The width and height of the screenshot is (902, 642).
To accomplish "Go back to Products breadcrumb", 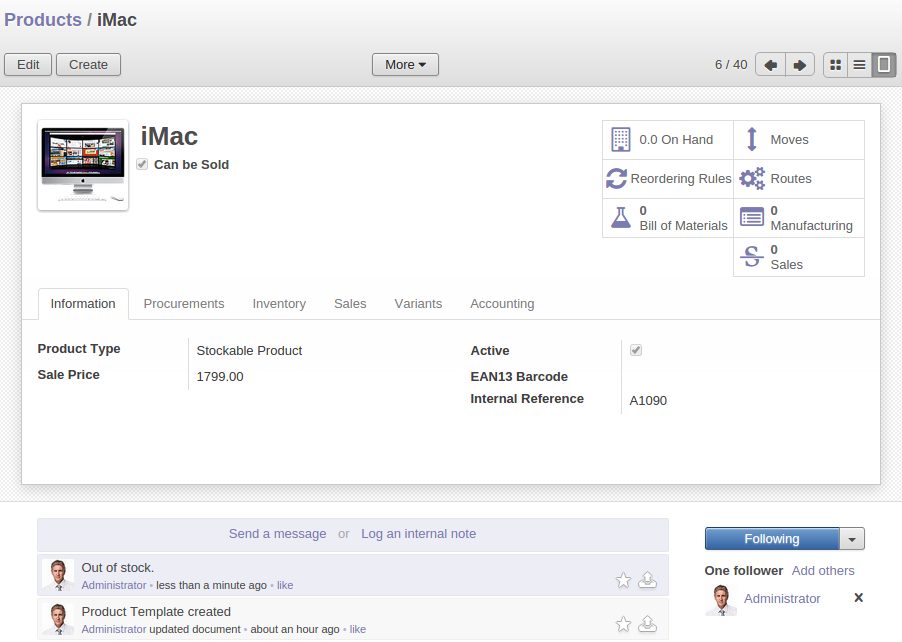I will (x=43, y=20).
